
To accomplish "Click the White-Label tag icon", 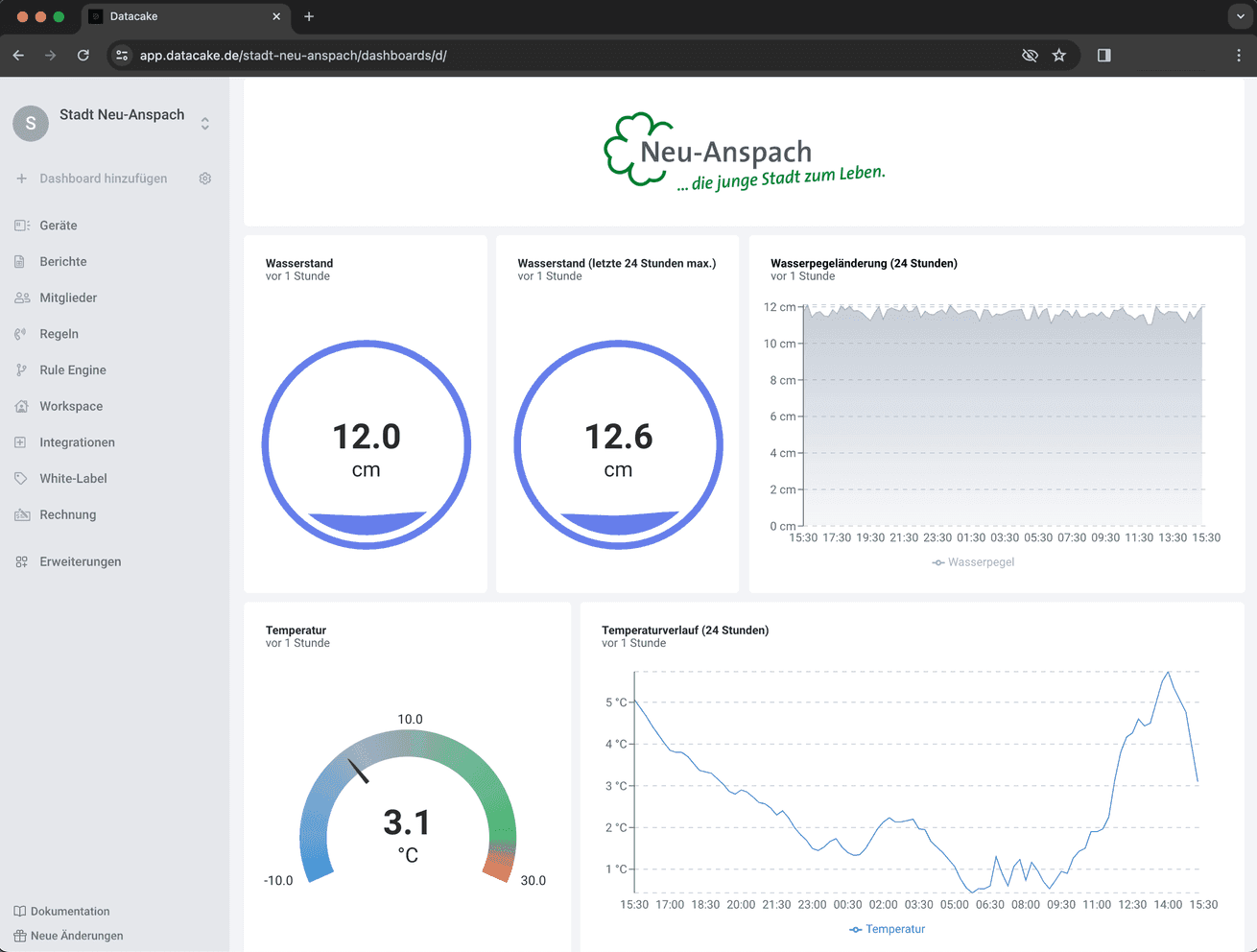I will click(x=21, y=479).
